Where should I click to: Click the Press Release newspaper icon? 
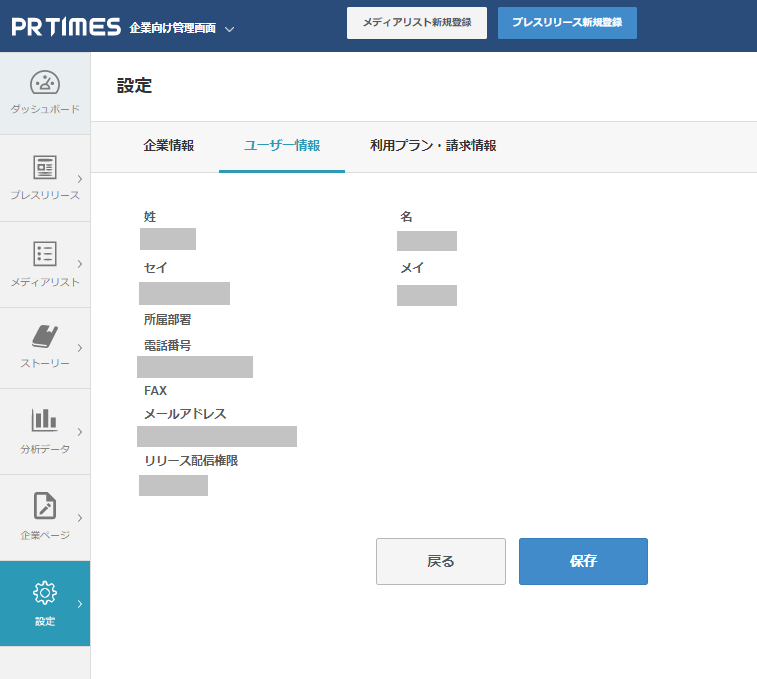45,167
